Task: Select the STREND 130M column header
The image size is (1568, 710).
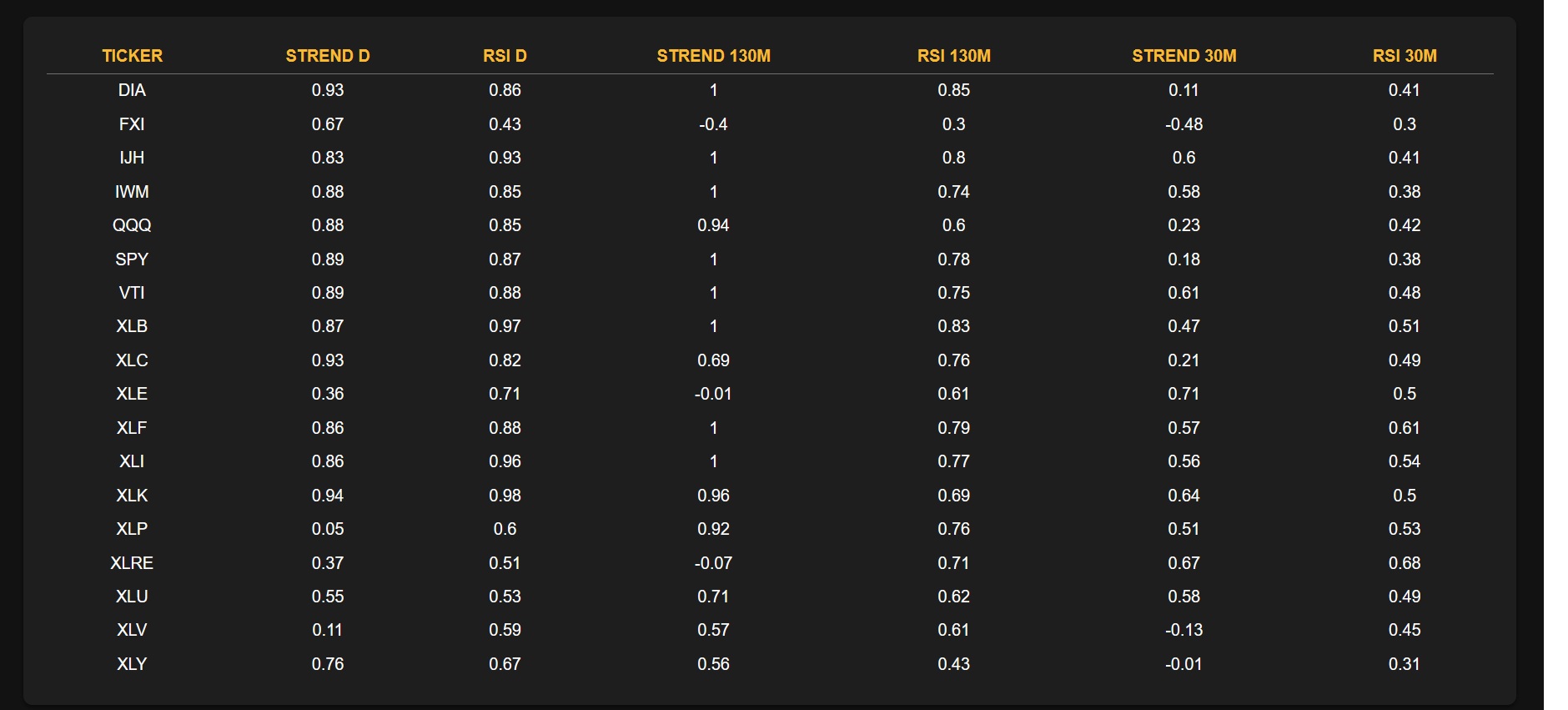Action: coord(713,56)
